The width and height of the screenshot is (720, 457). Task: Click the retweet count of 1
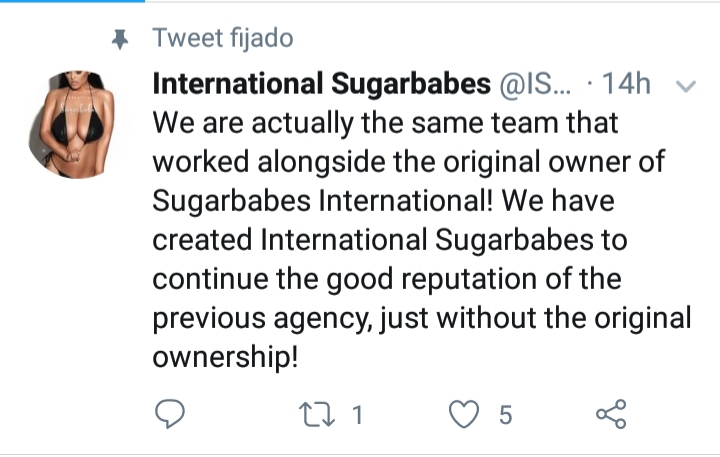coord(356,414)
